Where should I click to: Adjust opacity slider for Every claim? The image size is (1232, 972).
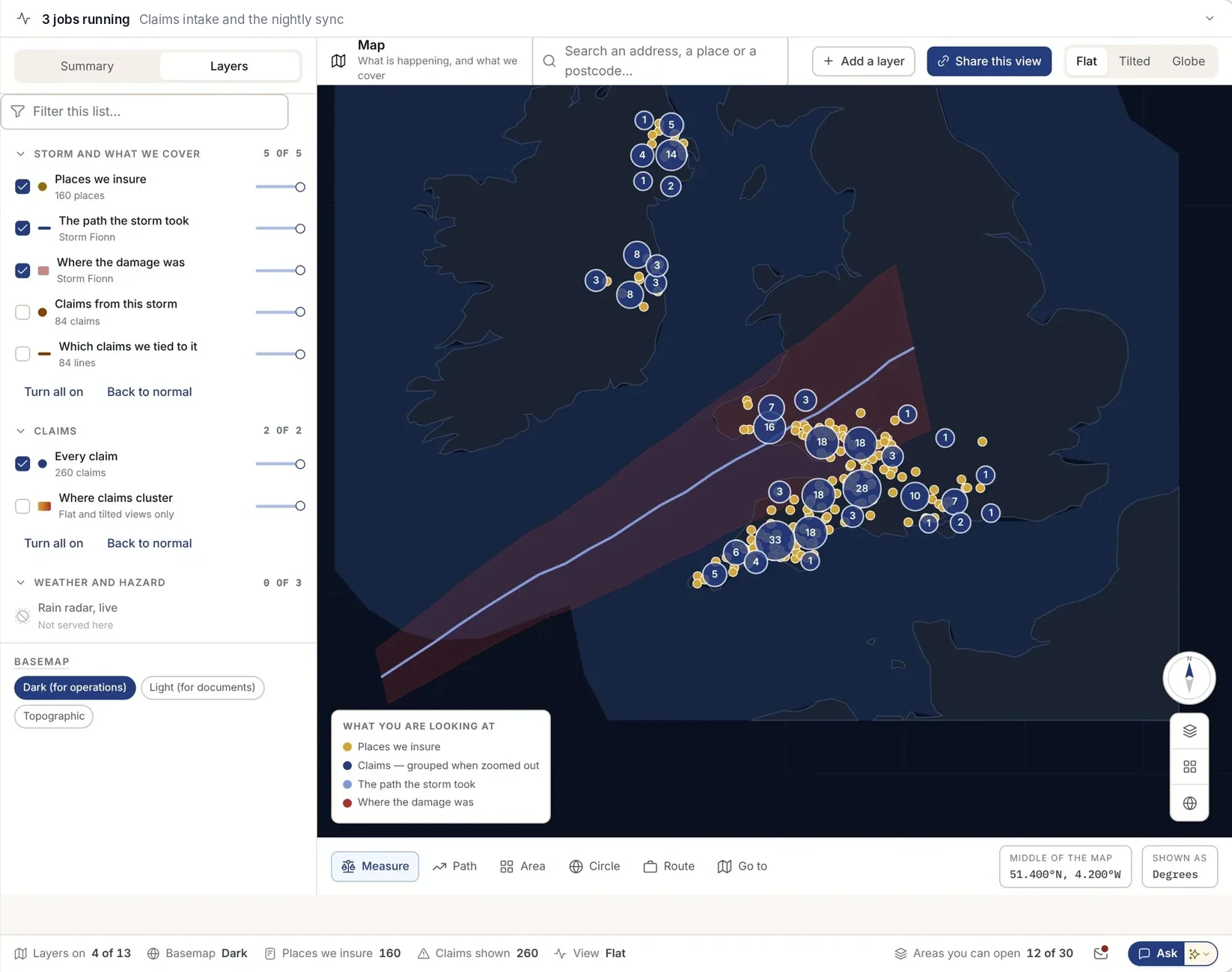coord(280,464)
